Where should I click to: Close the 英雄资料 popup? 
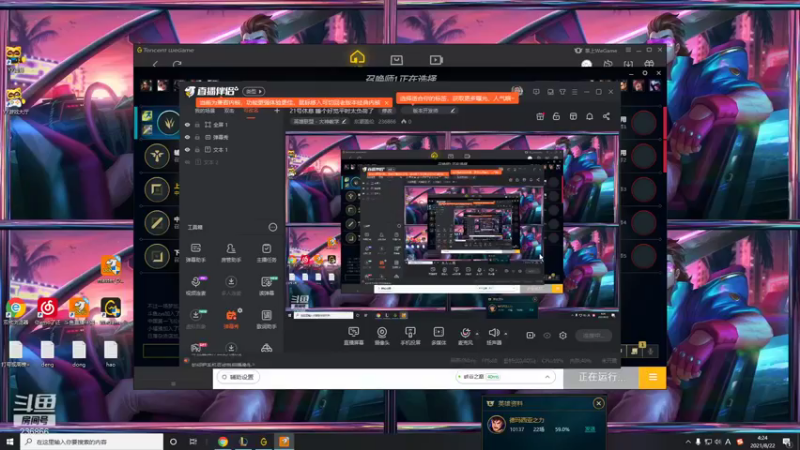pos(598,404)
